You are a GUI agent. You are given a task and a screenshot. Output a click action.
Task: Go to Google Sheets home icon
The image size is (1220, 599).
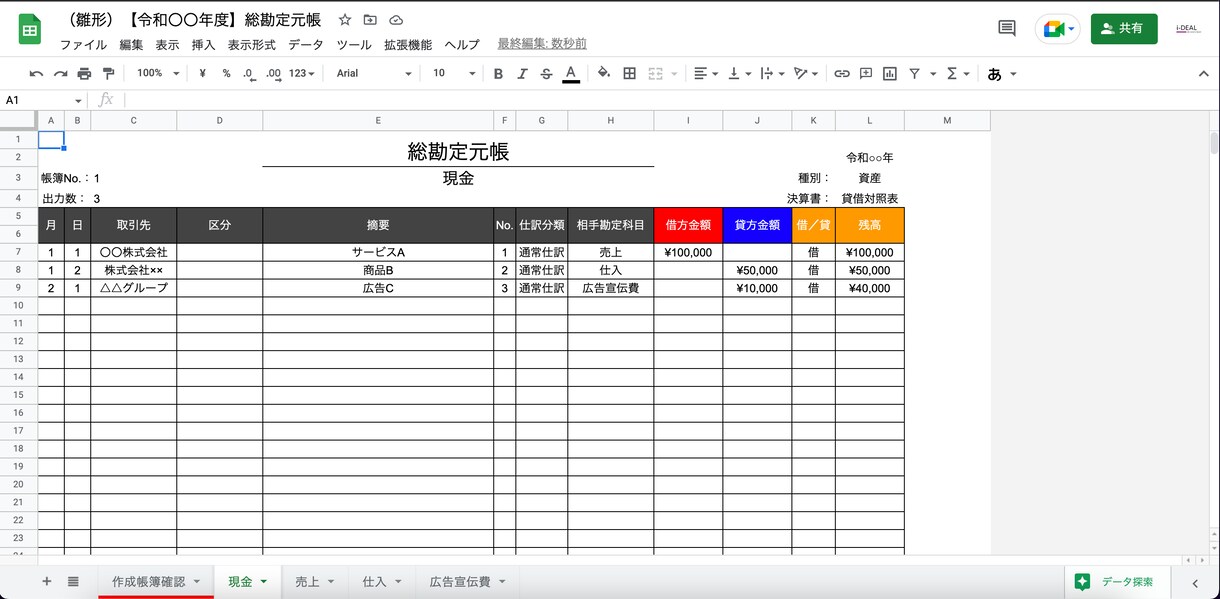29,29
